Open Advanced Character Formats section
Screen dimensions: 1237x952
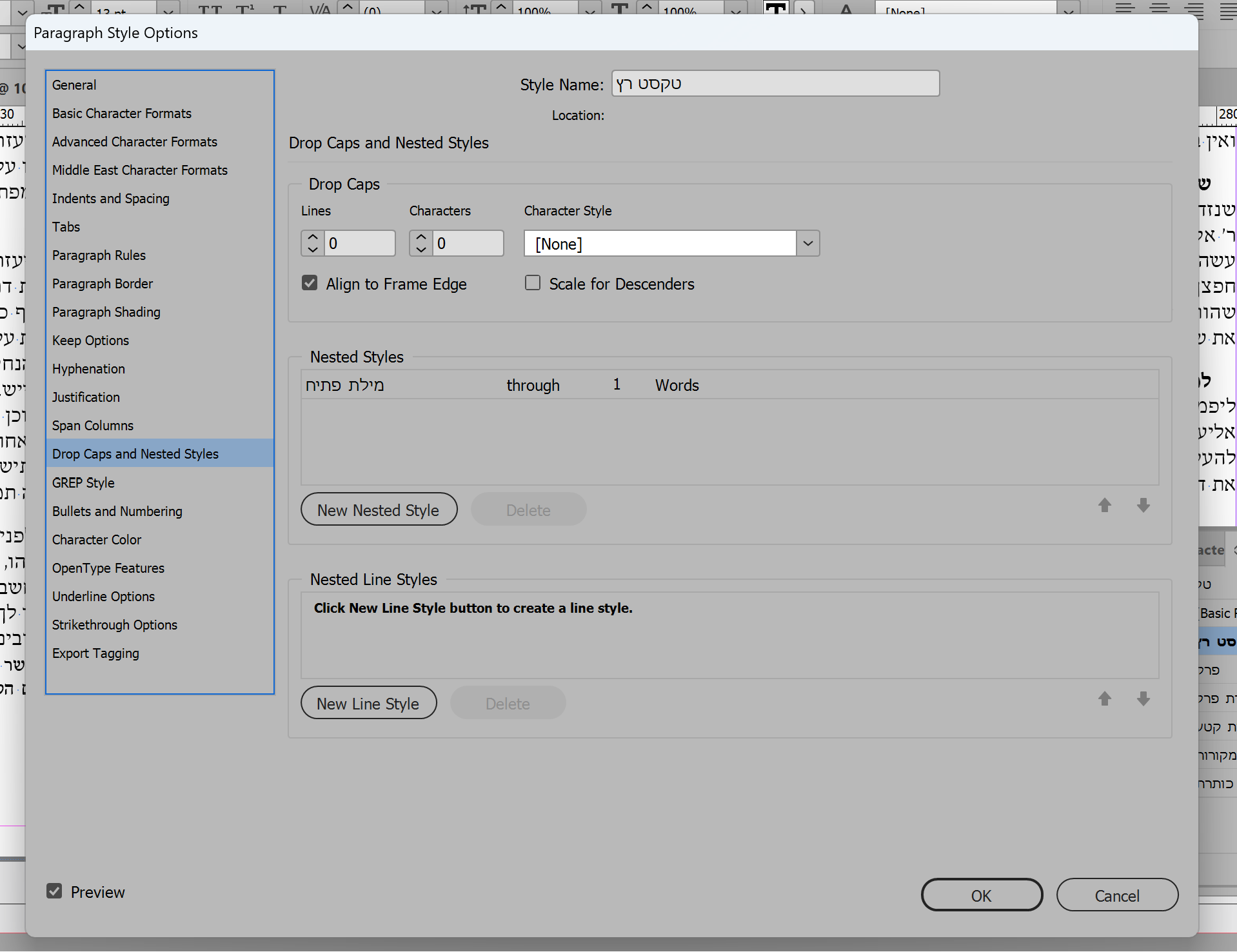pos(160,142)
